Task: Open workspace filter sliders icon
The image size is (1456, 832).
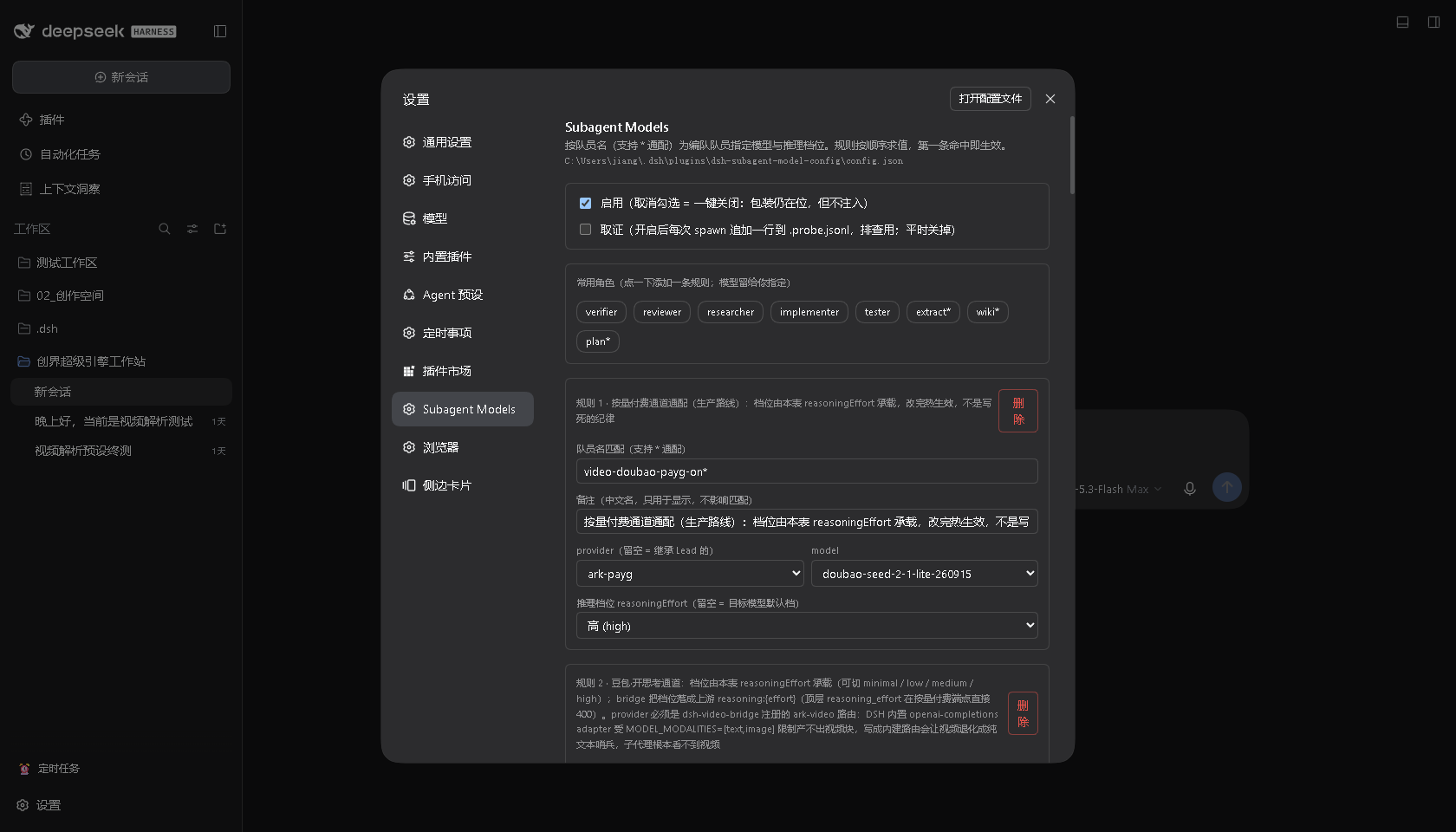Action: tap(192, 229)
